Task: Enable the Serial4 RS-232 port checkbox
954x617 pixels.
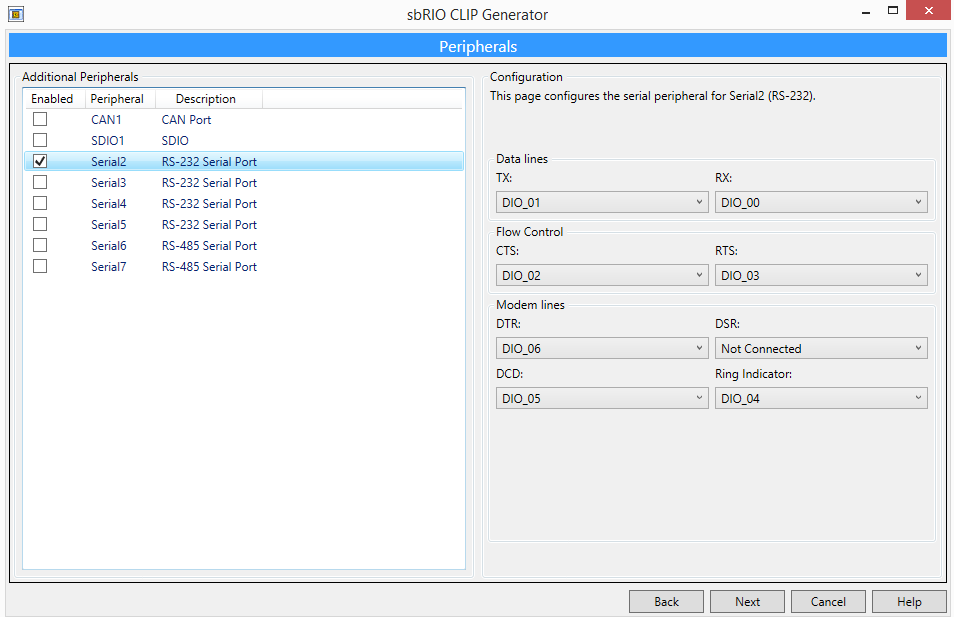Action: 39,203
